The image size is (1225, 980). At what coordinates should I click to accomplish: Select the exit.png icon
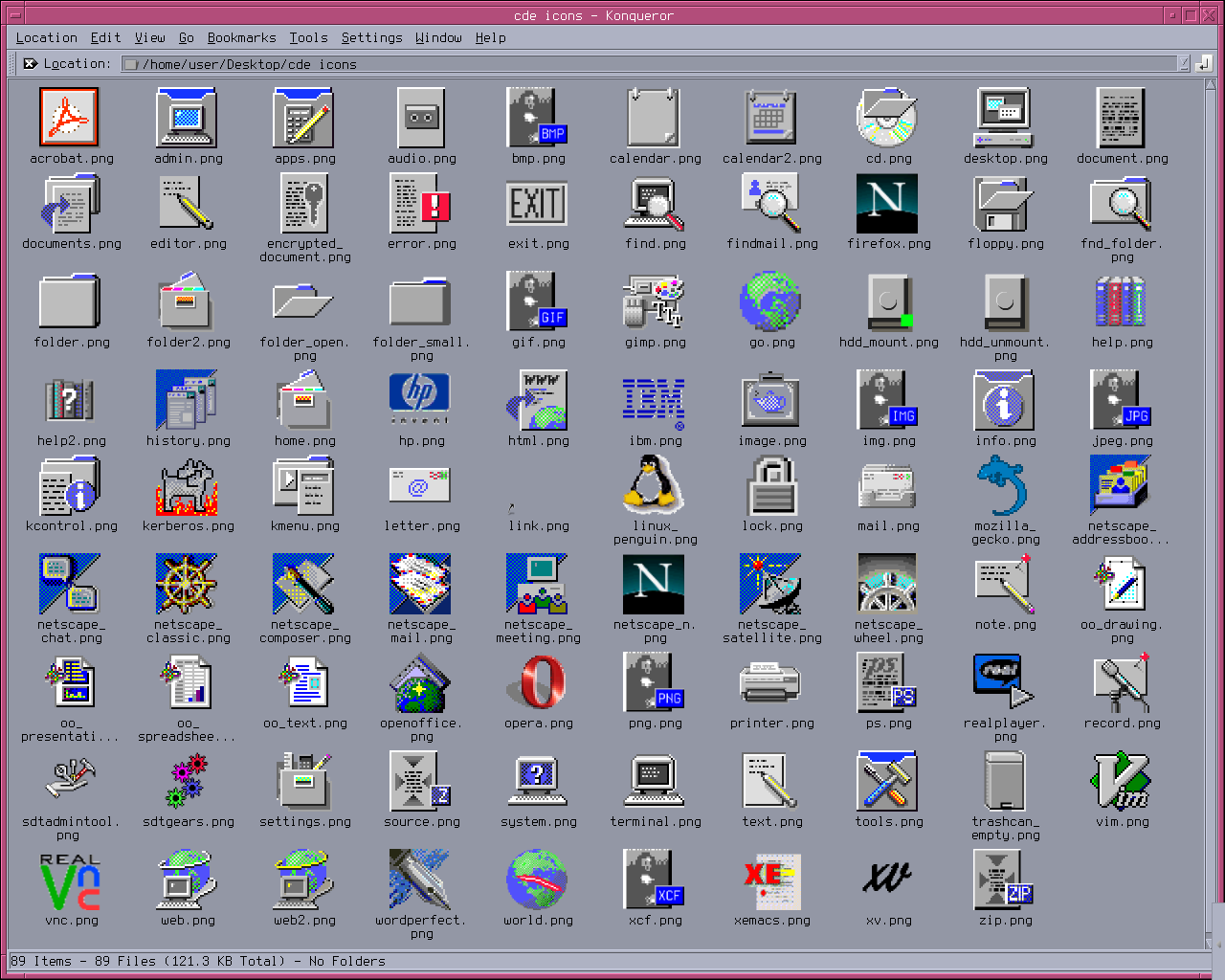(537, 203)
